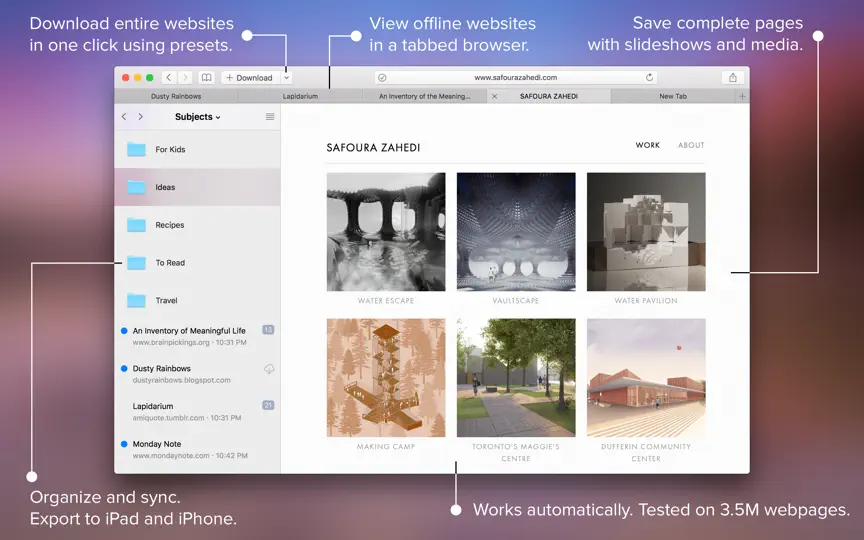This screenshot has height=540, width=864.
Task: Click the browser back arrow in toolbar
Action: tap(169, 78)
